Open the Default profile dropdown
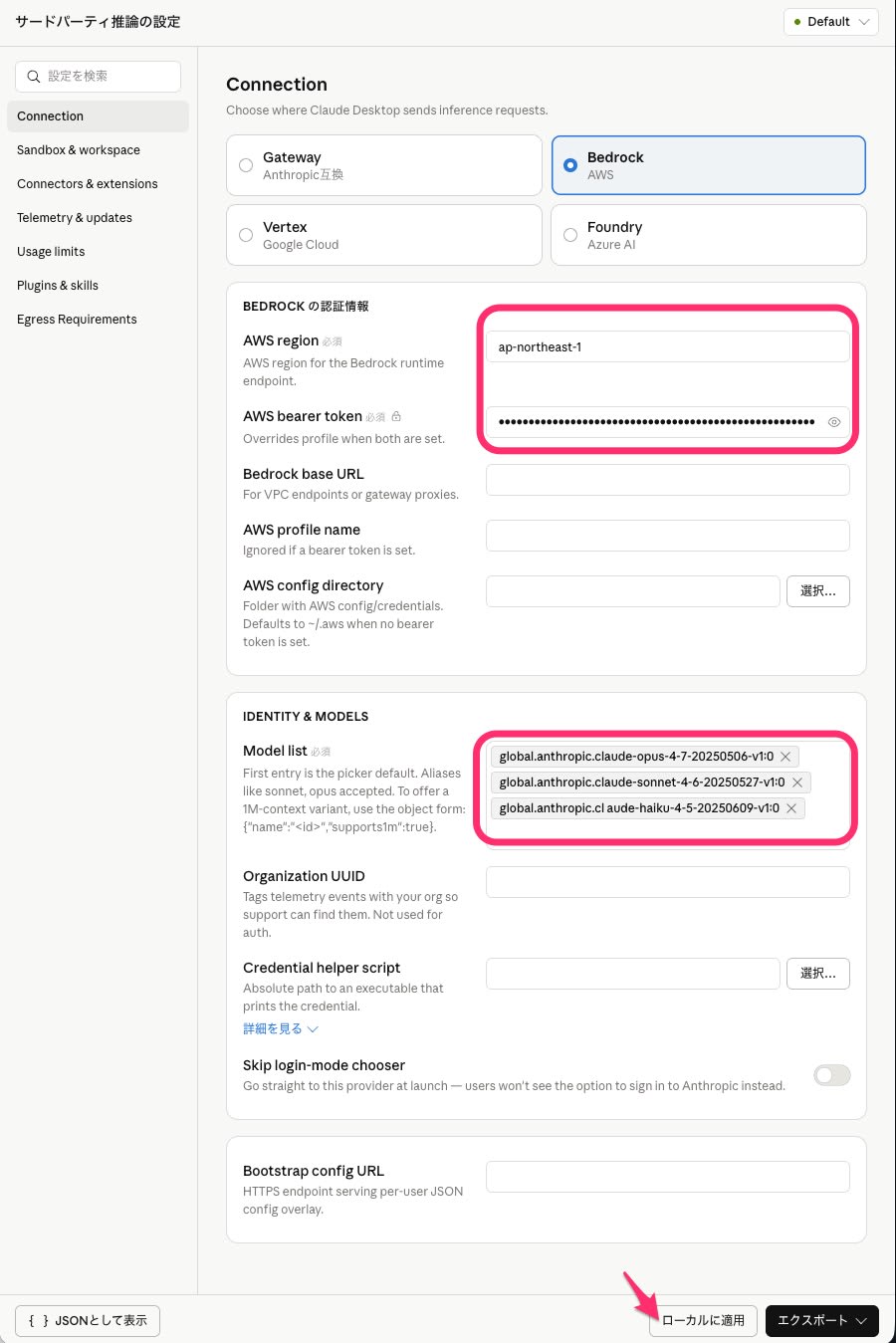 (x=830, y=22)
